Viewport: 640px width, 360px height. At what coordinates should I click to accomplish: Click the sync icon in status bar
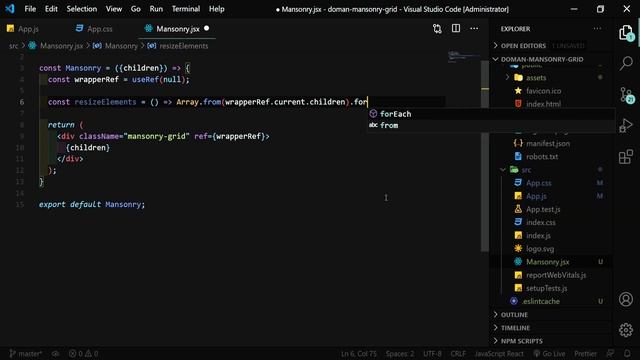pyautogui.click(x=55, y=353)
